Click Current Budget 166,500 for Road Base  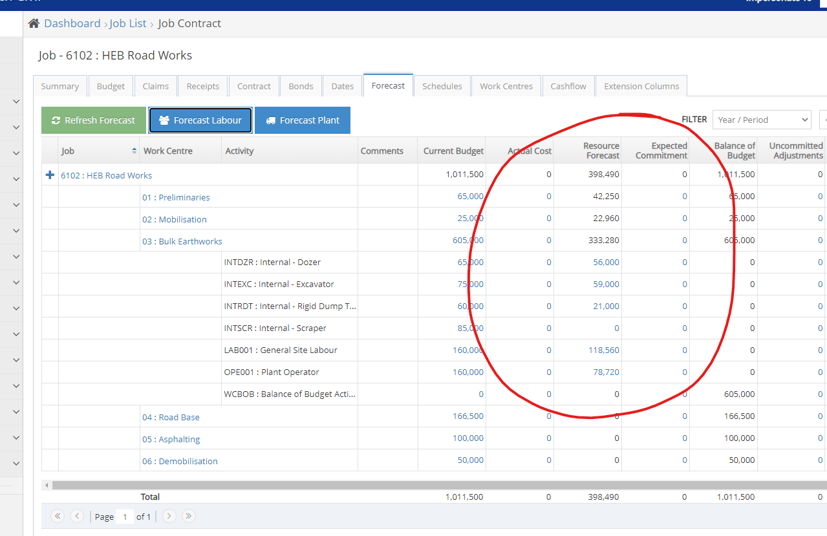468,416
